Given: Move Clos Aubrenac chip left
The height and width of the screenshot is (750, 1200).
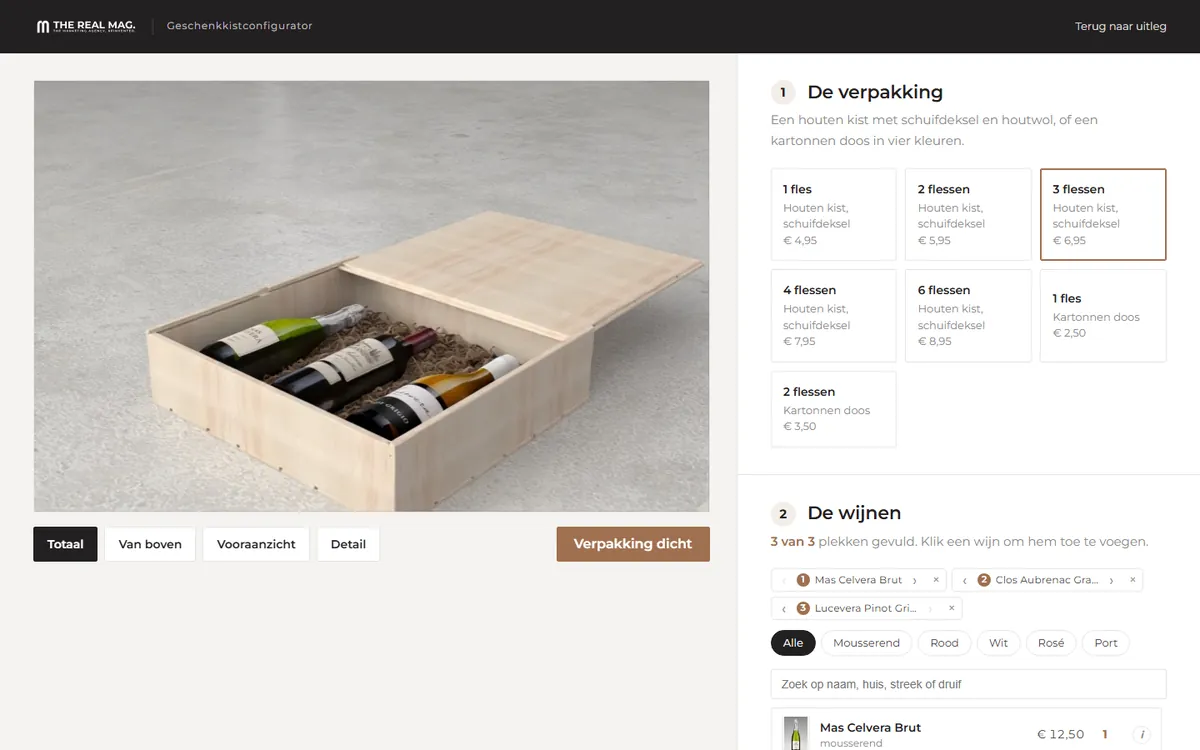Looking at the screenshot, I should click(964, 580).
